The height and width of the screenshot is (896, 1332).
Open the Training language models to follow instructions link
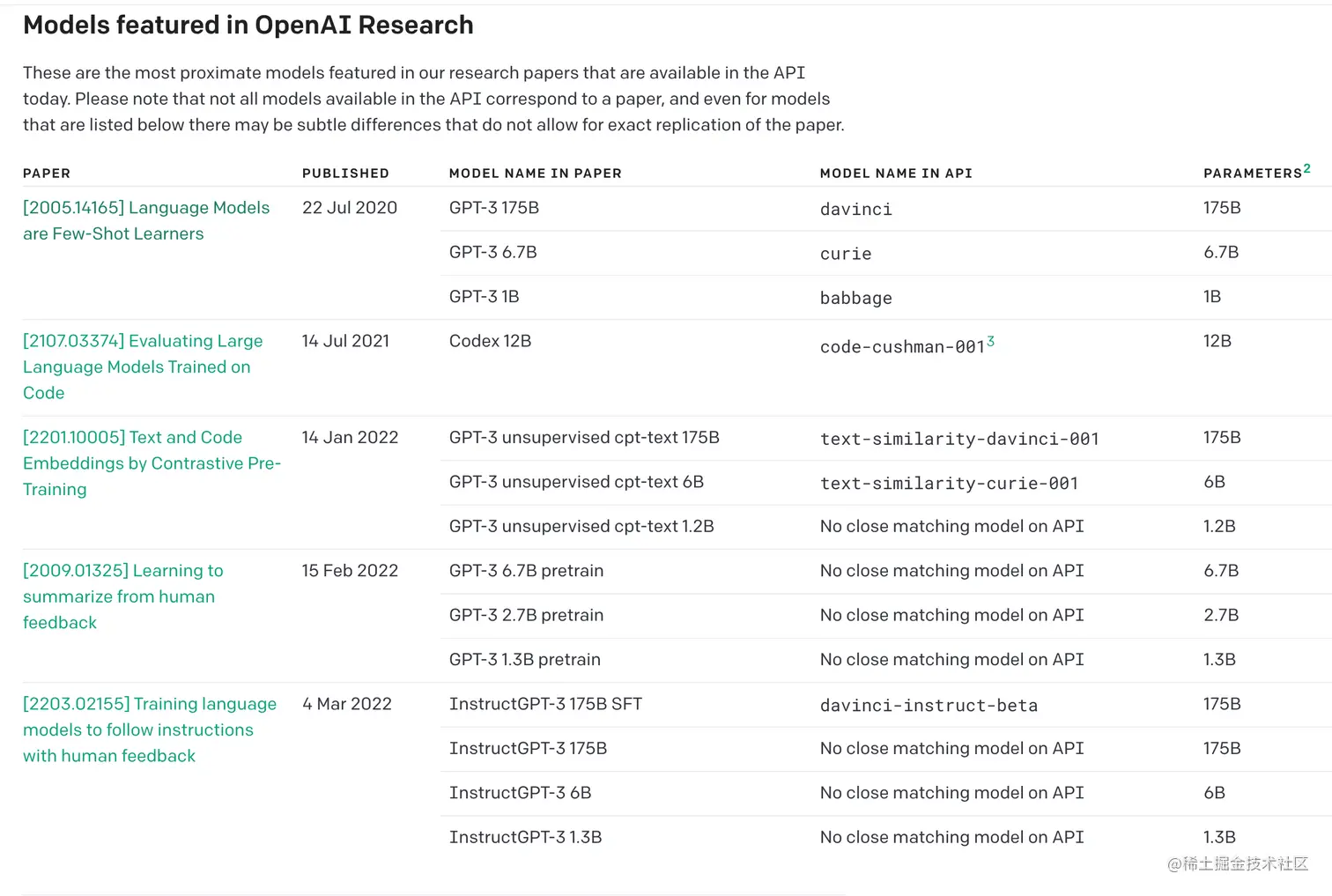point(150,729)
